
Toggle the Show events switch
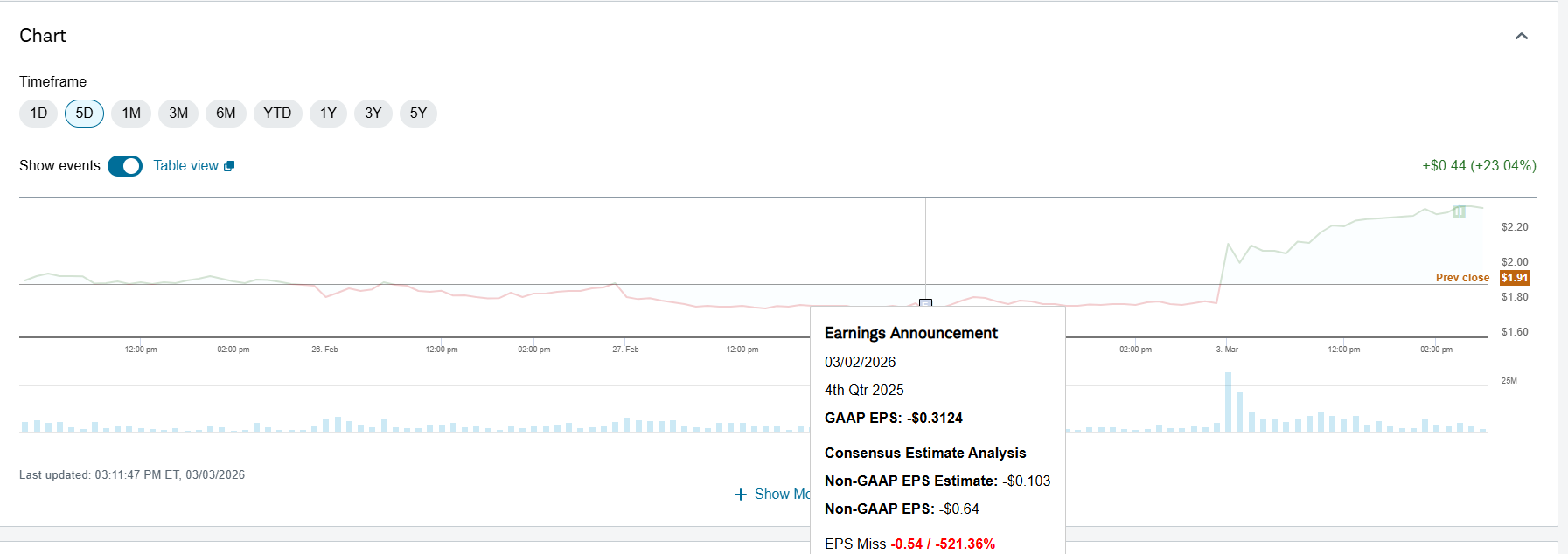(x=125, y=166)
